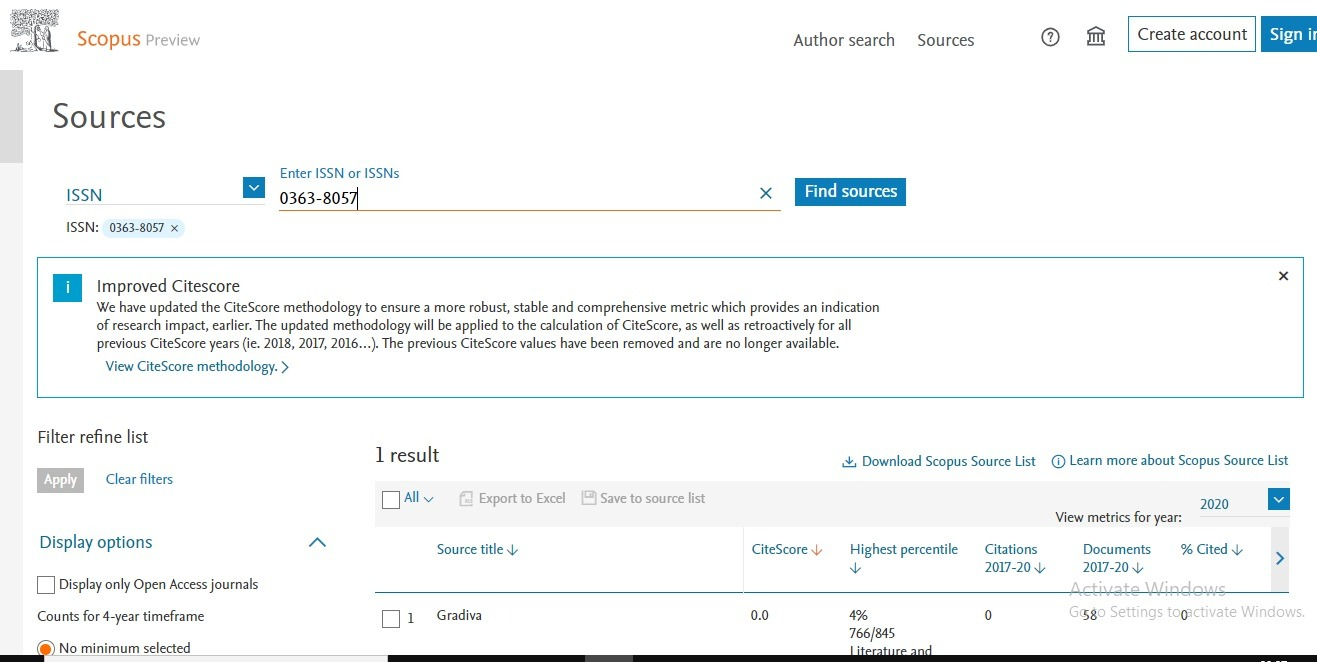Open the metrics year 2020 dropdown
This screenshot has height=662, width=1317.
pos(1278,499)
